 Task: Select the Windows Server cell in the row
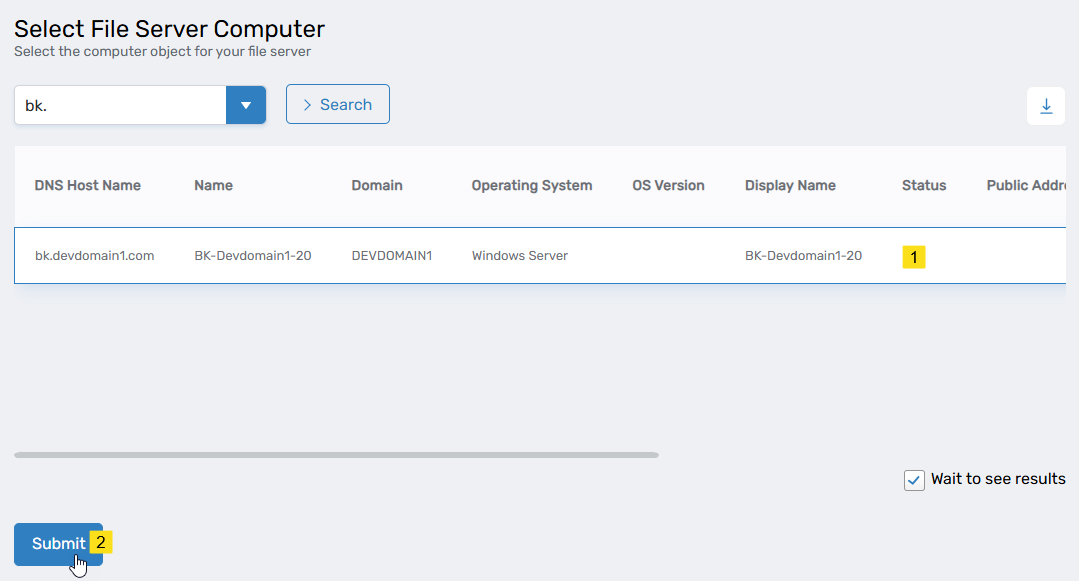tap(520, 256)
